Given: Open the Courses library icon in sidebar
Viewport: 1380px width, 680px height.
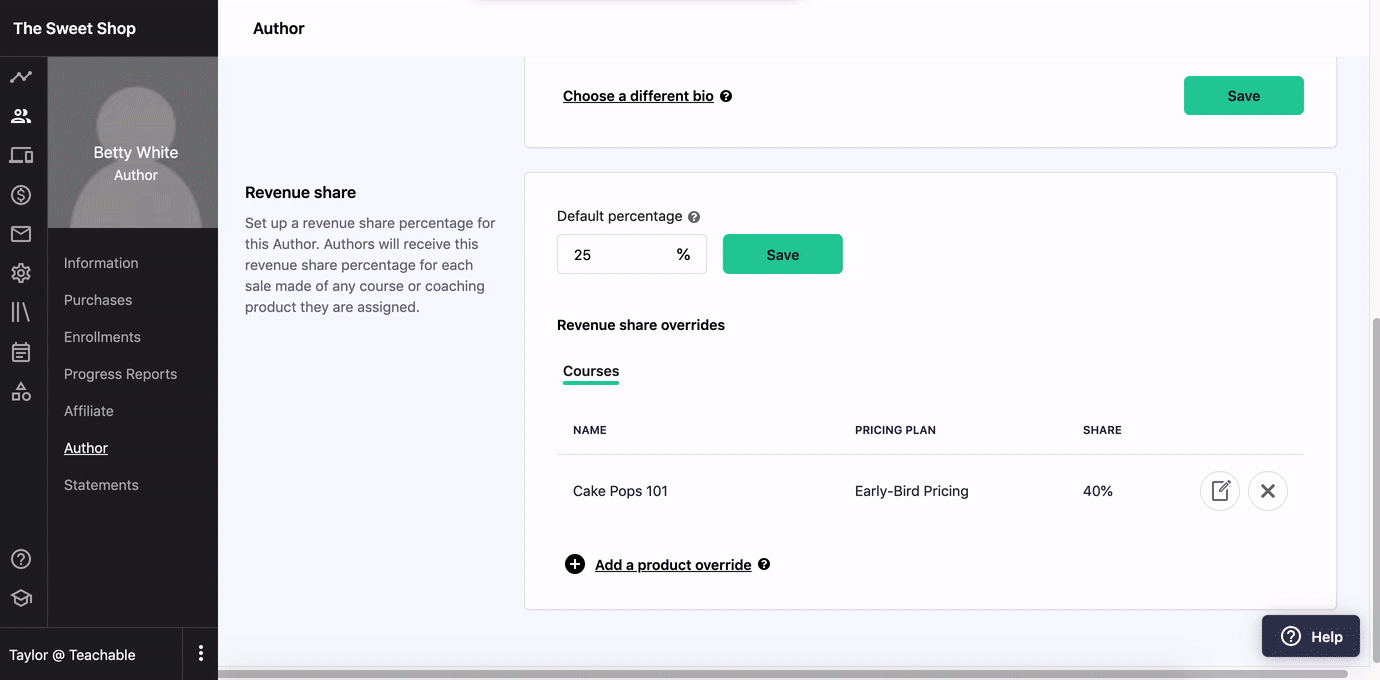Looking at the screenshot, I should point(21,312).
